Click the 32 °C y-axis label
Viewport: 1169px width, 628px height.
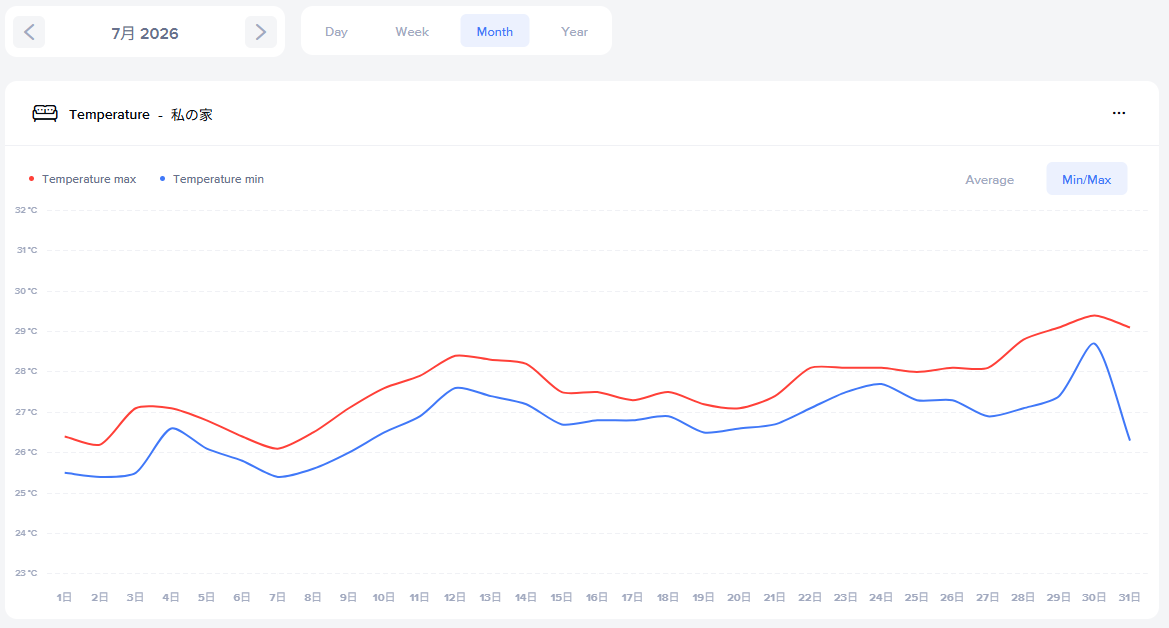point(26,210)
